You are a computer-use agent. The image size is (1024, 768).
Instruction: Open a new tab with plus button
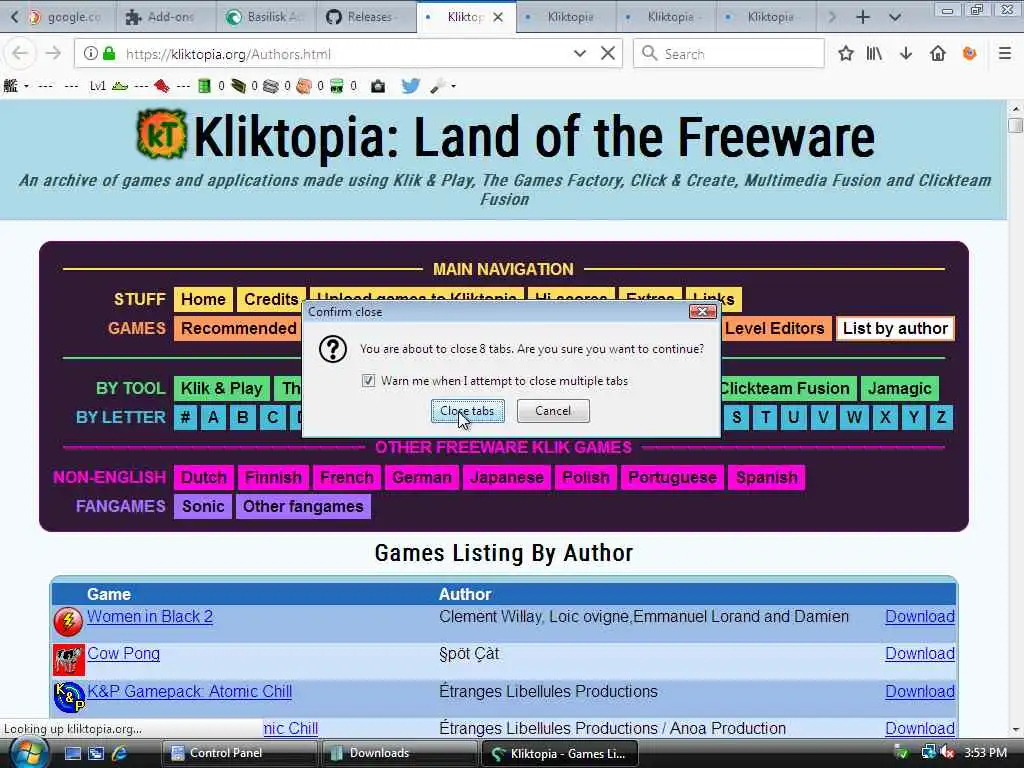tap(863, 17)
